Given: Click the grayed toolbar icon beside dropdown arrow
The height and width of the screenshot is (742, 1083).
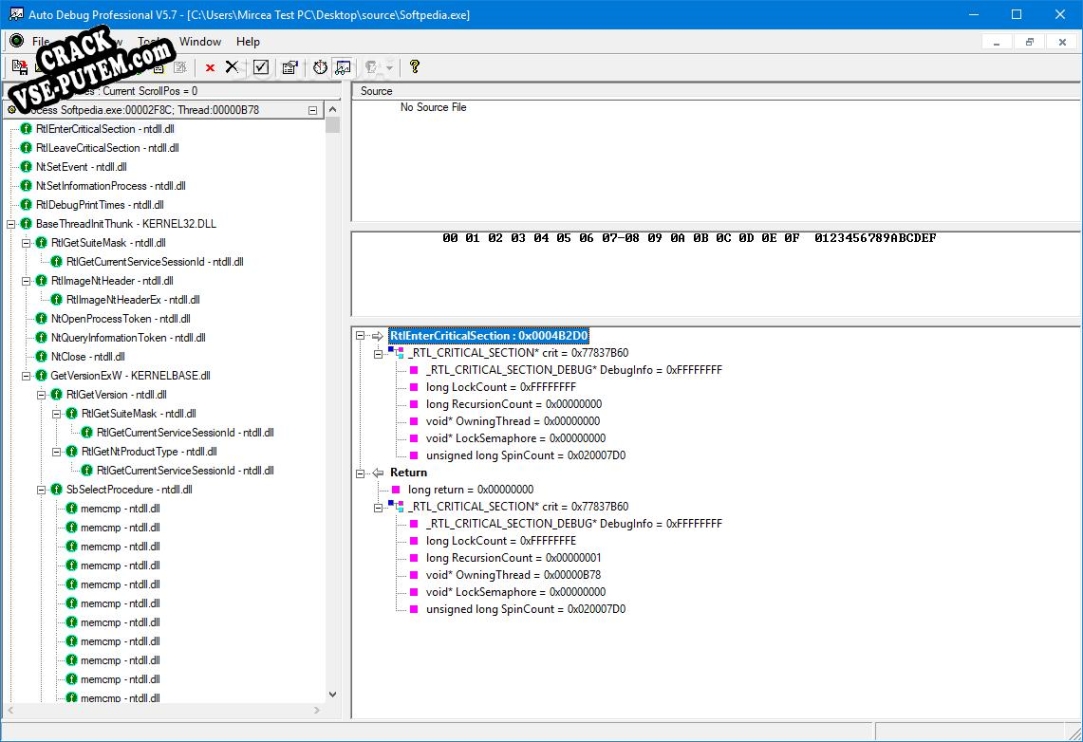Looking at the screenshot, I should click(x=372, y=67).
